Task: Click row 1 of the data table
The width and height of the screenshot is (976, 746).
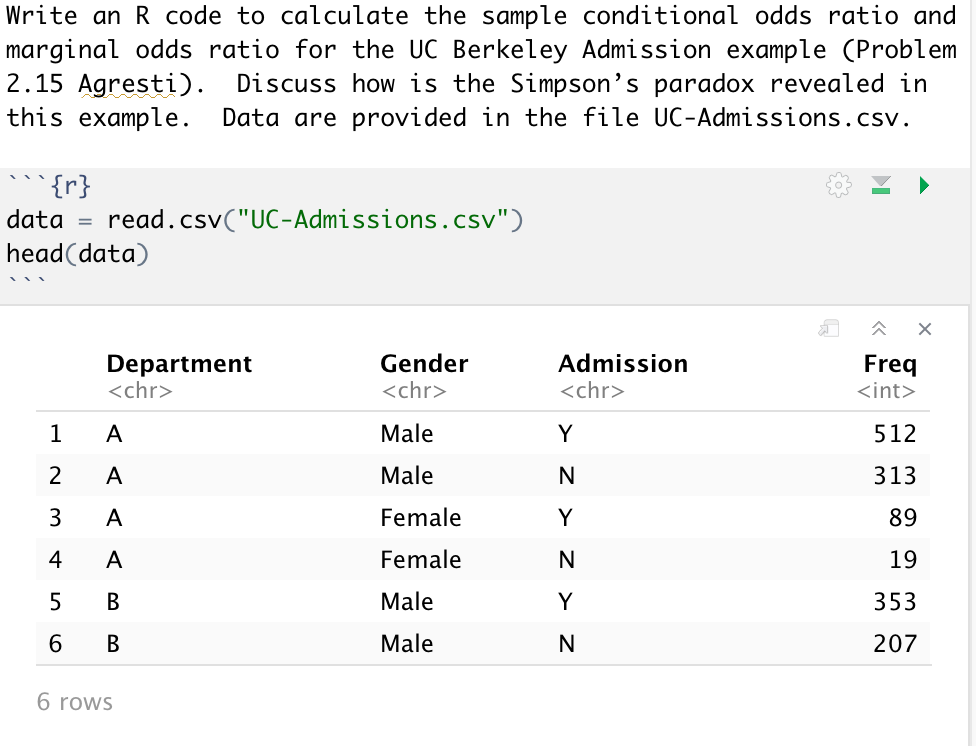Action: [400, 433]
